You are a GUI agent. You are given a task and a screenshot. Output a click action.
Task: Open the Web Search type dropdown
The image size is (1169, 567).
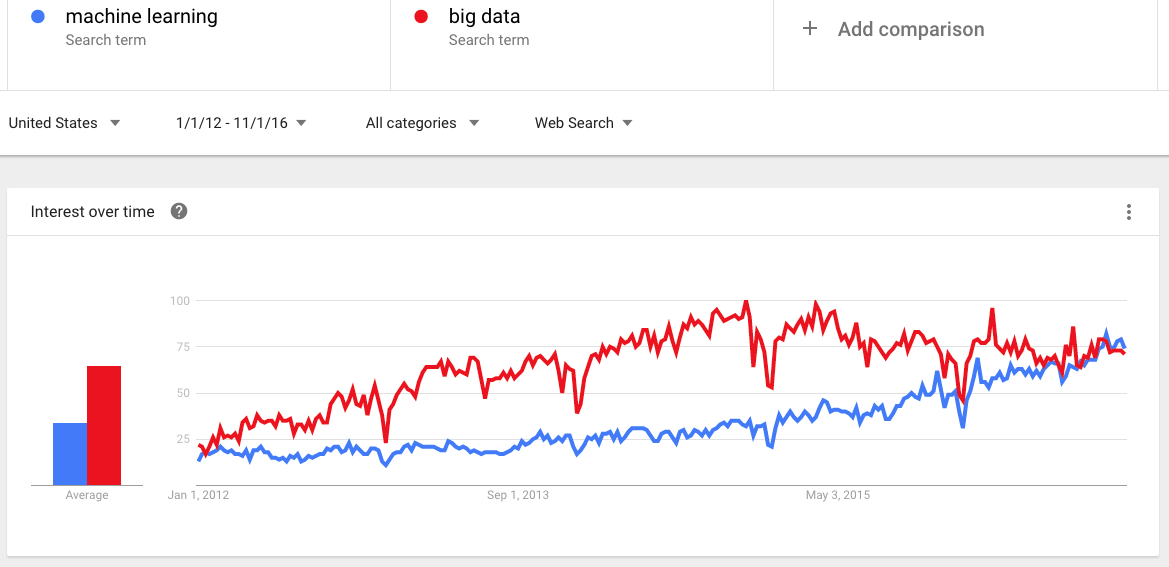pos(584,123)
